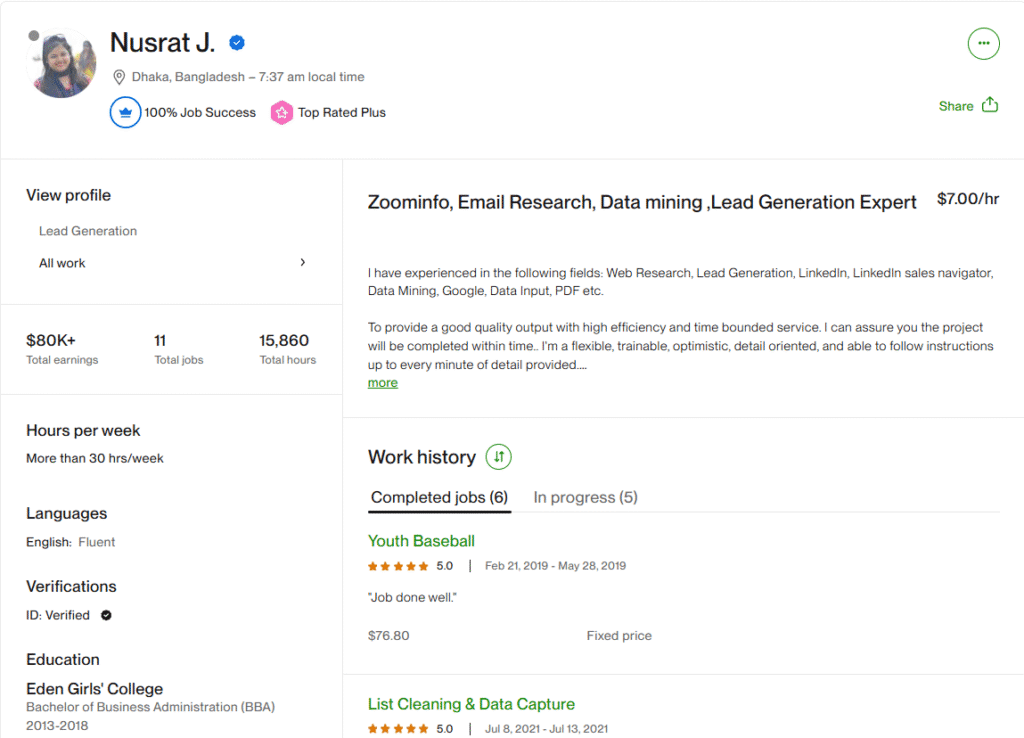Click 'More than 30 hrs/week' text
Screen dimensions: 1024x738
click(95, 458)
